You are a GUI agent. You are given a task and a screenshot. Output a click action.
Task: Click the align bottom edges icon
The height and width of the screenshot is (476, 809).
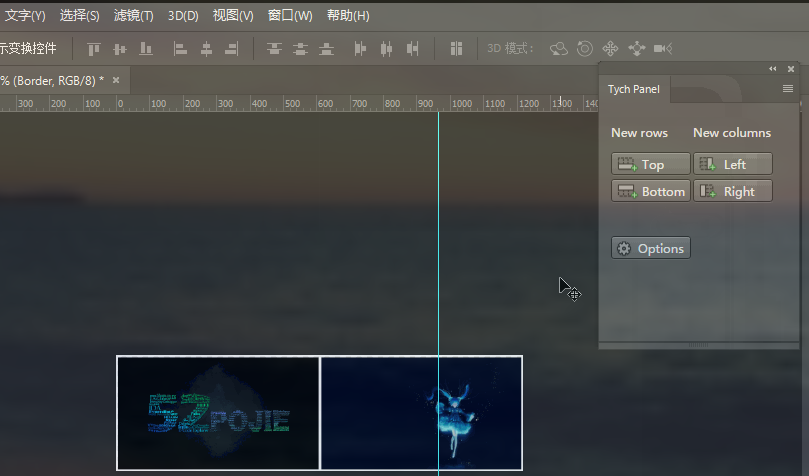(x=146, y=48)
